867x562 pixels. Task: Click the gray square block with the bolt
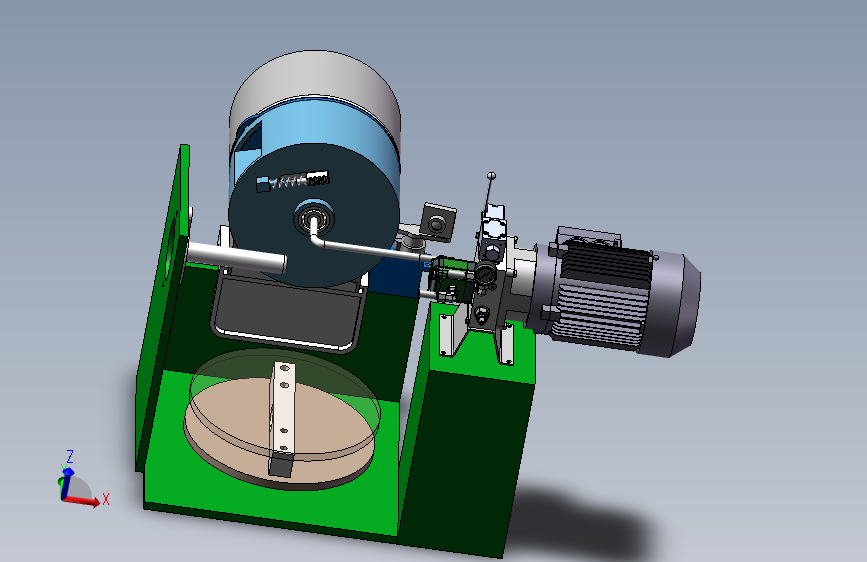438,223
